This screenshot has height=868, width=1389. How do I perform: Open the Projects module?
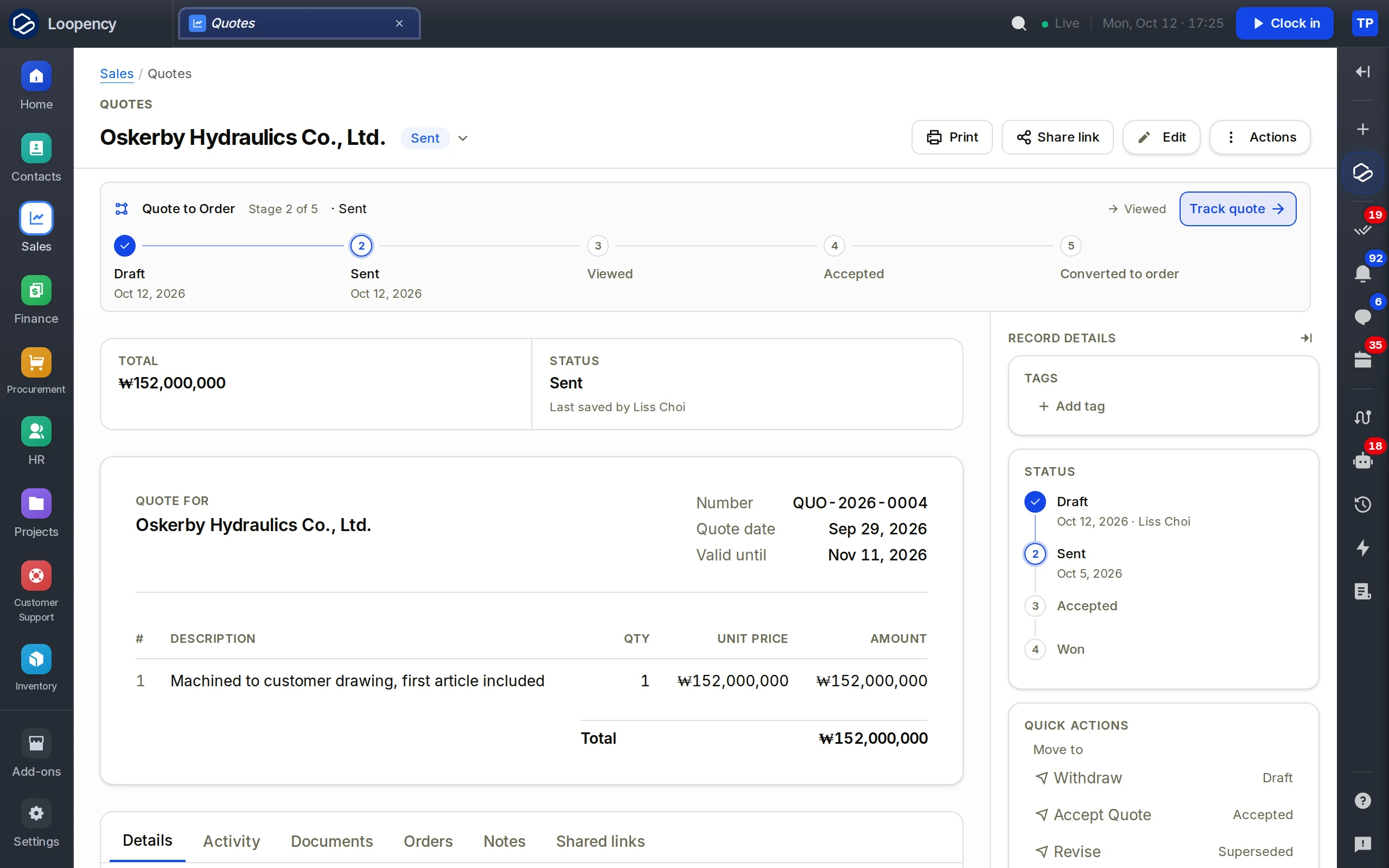click(x=36, y=514)
